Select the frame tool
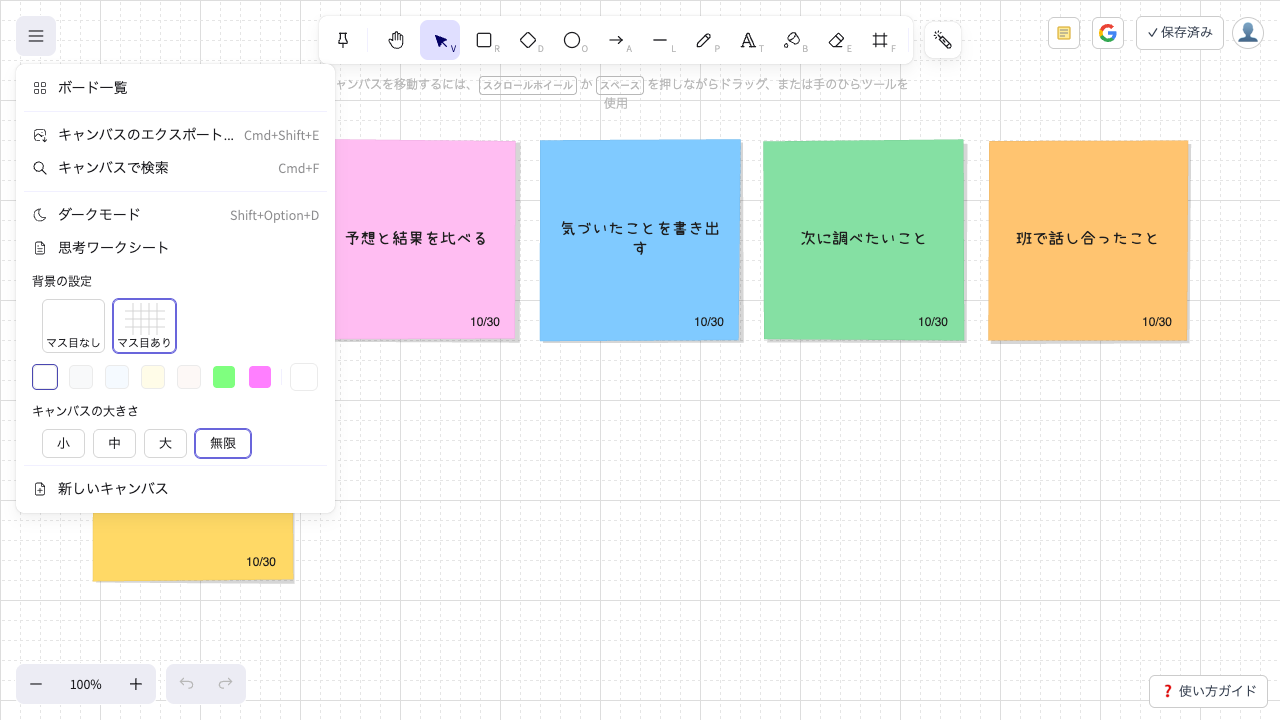The height and width of the screenshot is (720, 1280). pos(880,40)
